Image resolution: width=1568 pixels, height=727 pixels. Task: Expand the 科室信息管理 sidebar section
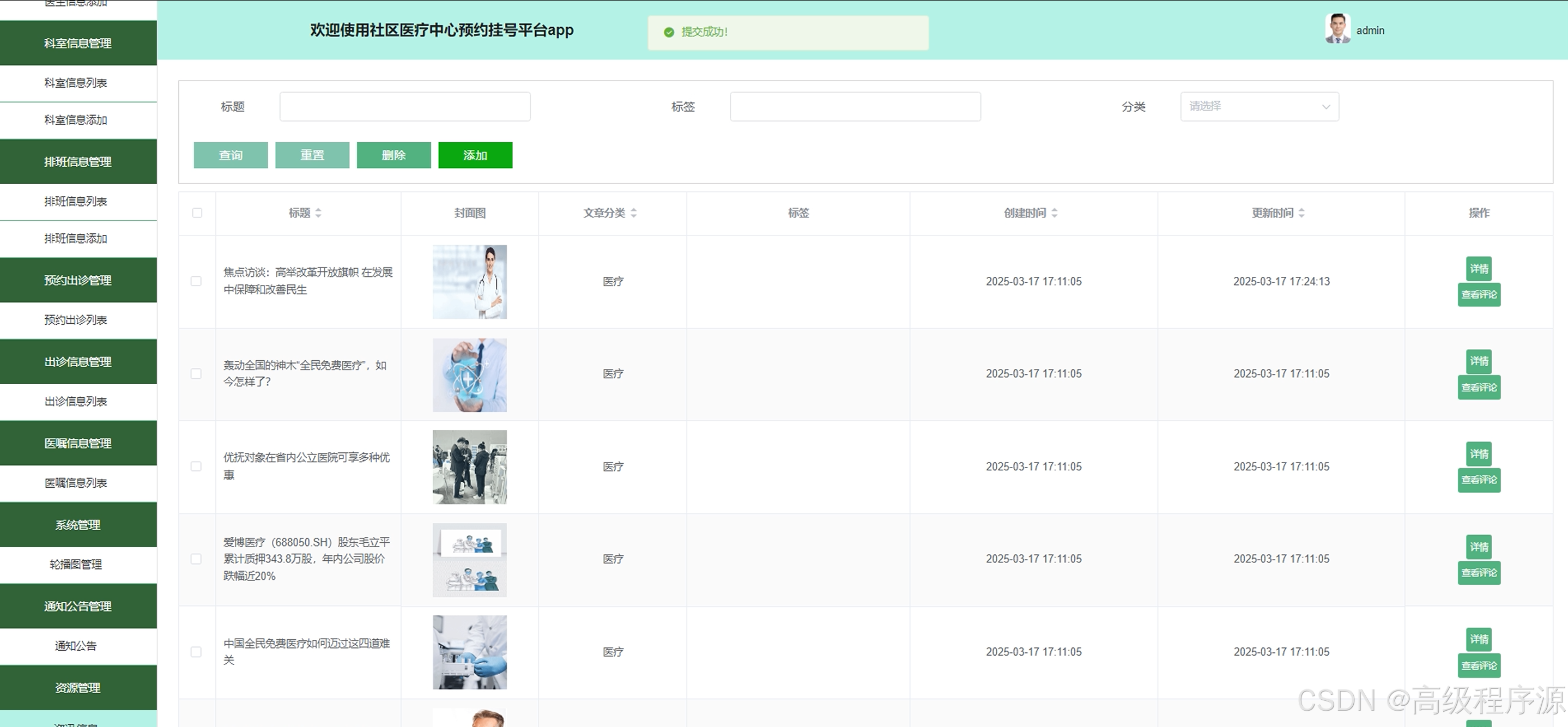pyautogui.click(x=78, y=43)
